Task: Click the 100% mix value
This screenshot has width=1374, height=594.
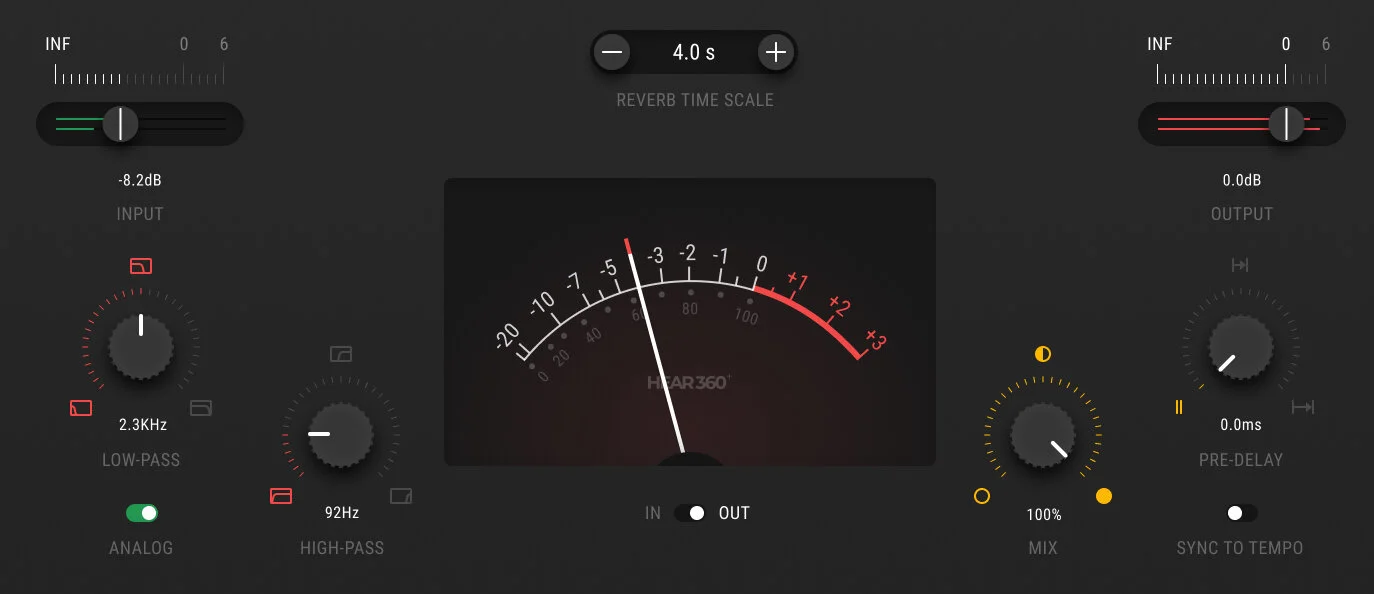Action: pyautogui.click(x=1044, y=515)
